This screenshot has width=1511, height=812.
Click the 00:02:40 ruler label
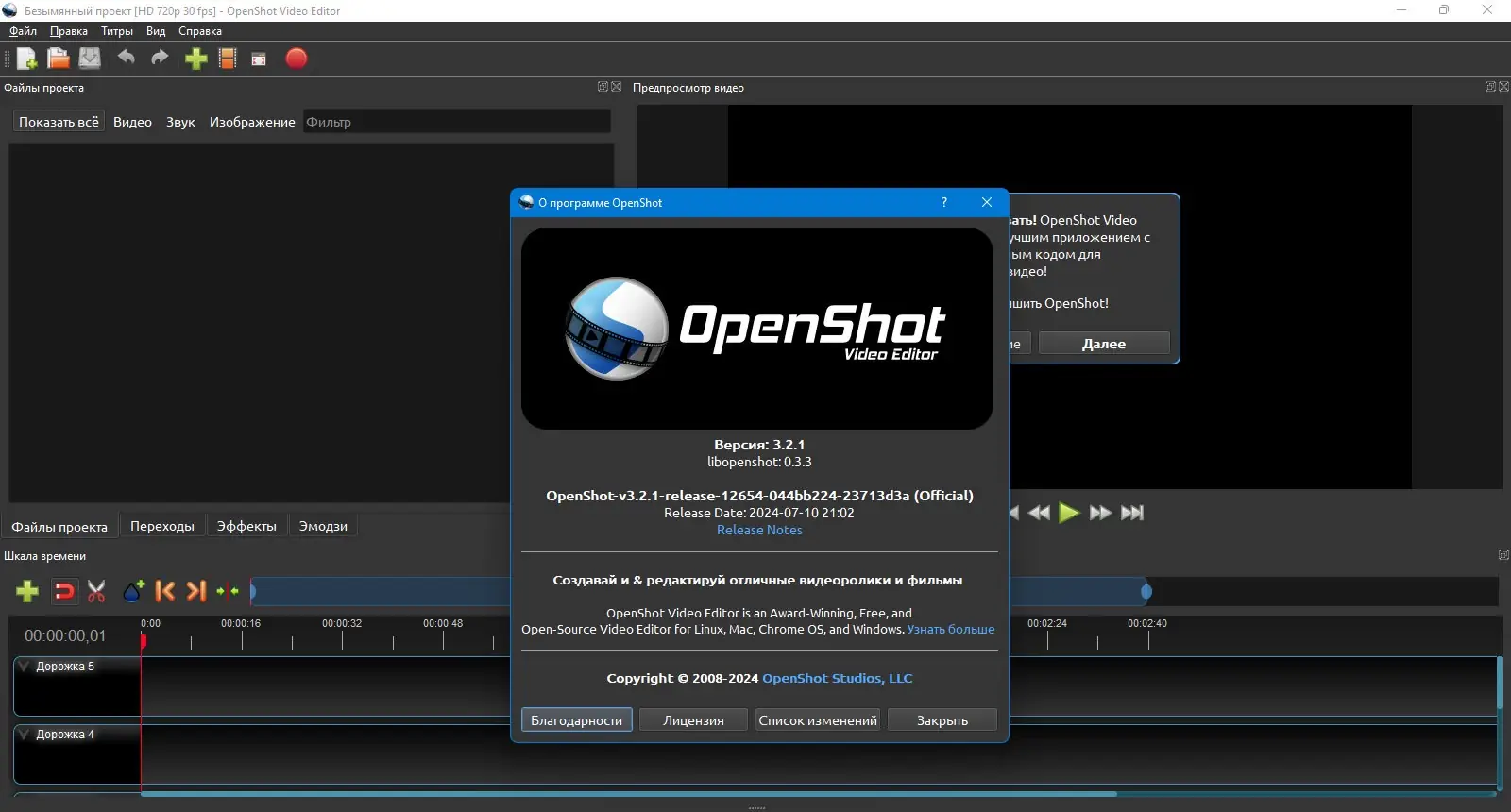click(x=1147, y=623)
